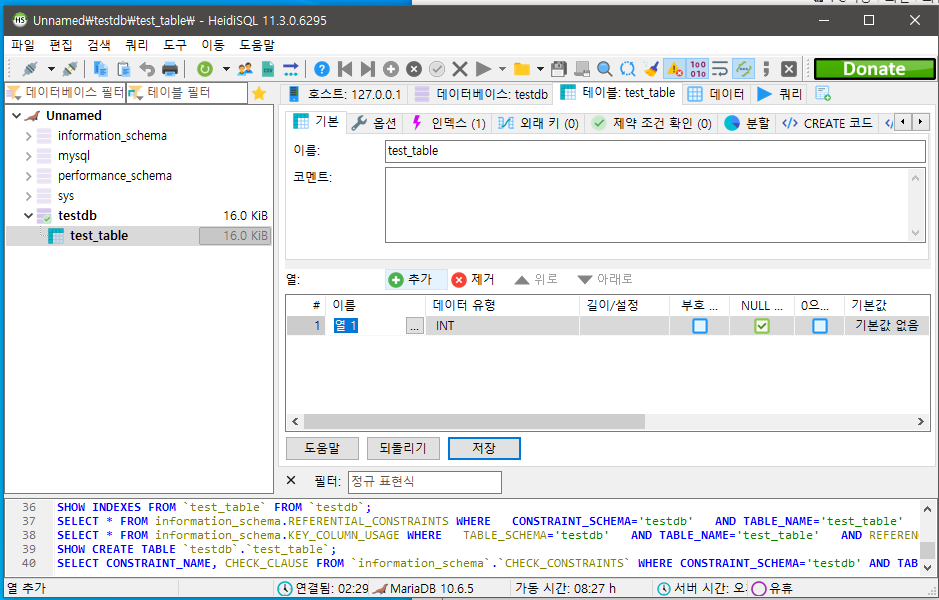The height and width of the screenshot is (600, 939).
Task: Expand mysql database node
Action: (28, 156)
